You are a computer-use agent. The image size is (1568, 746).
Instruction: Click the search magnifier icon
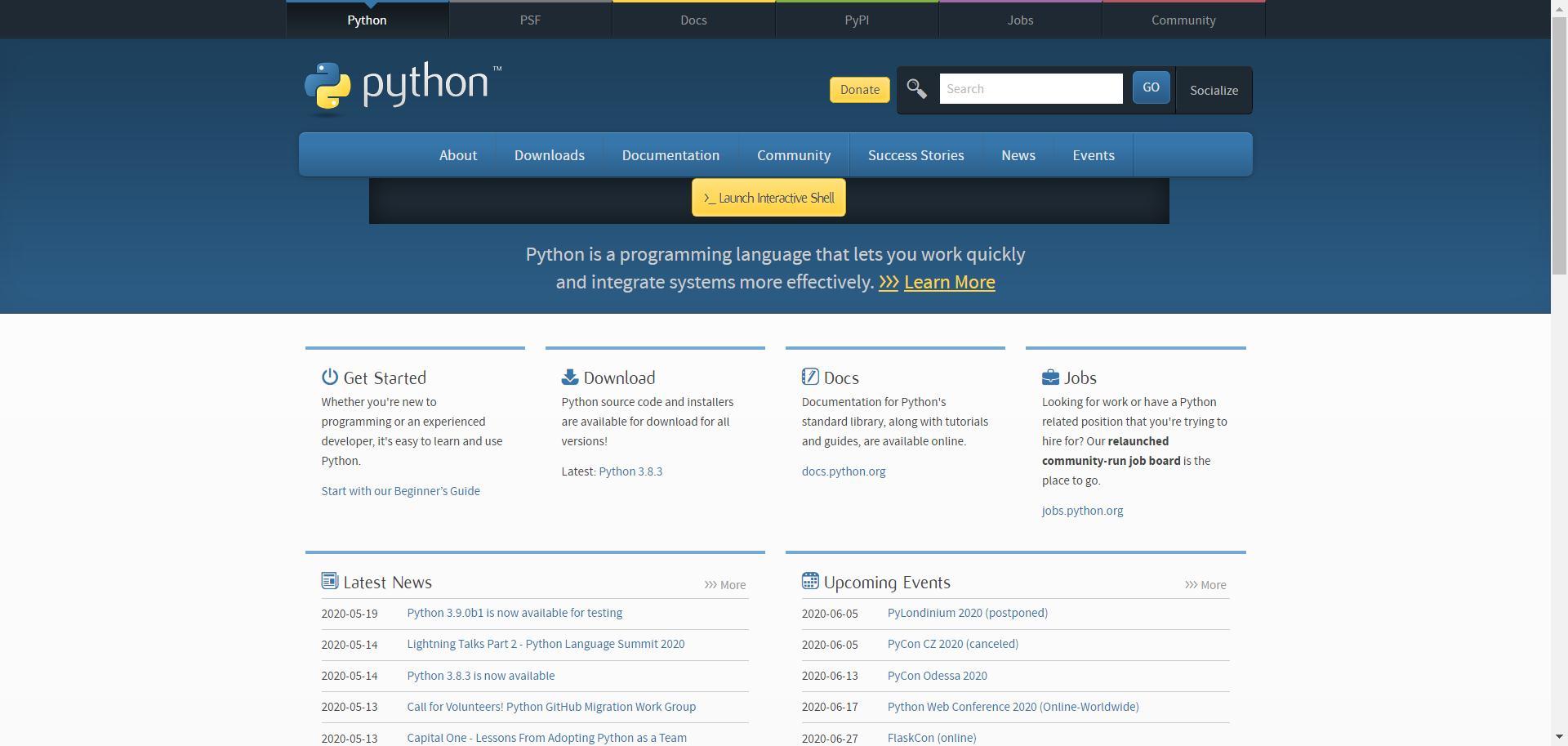[x=916, y=88]
